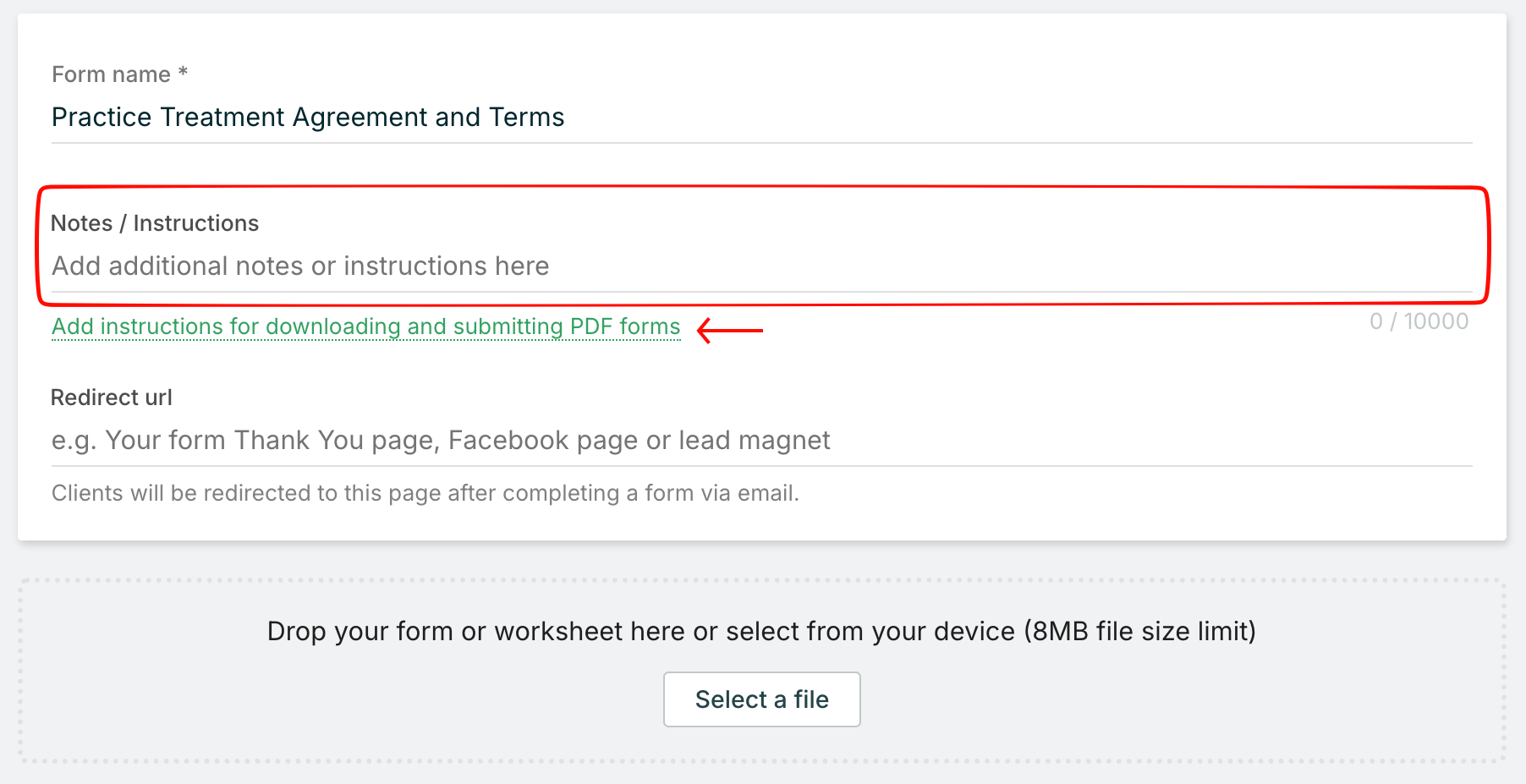The height and width of the screenshot is (784, 1526).
Task: Click the Redirect url input field
Action: pyautogui.click(x=761, y=441)
